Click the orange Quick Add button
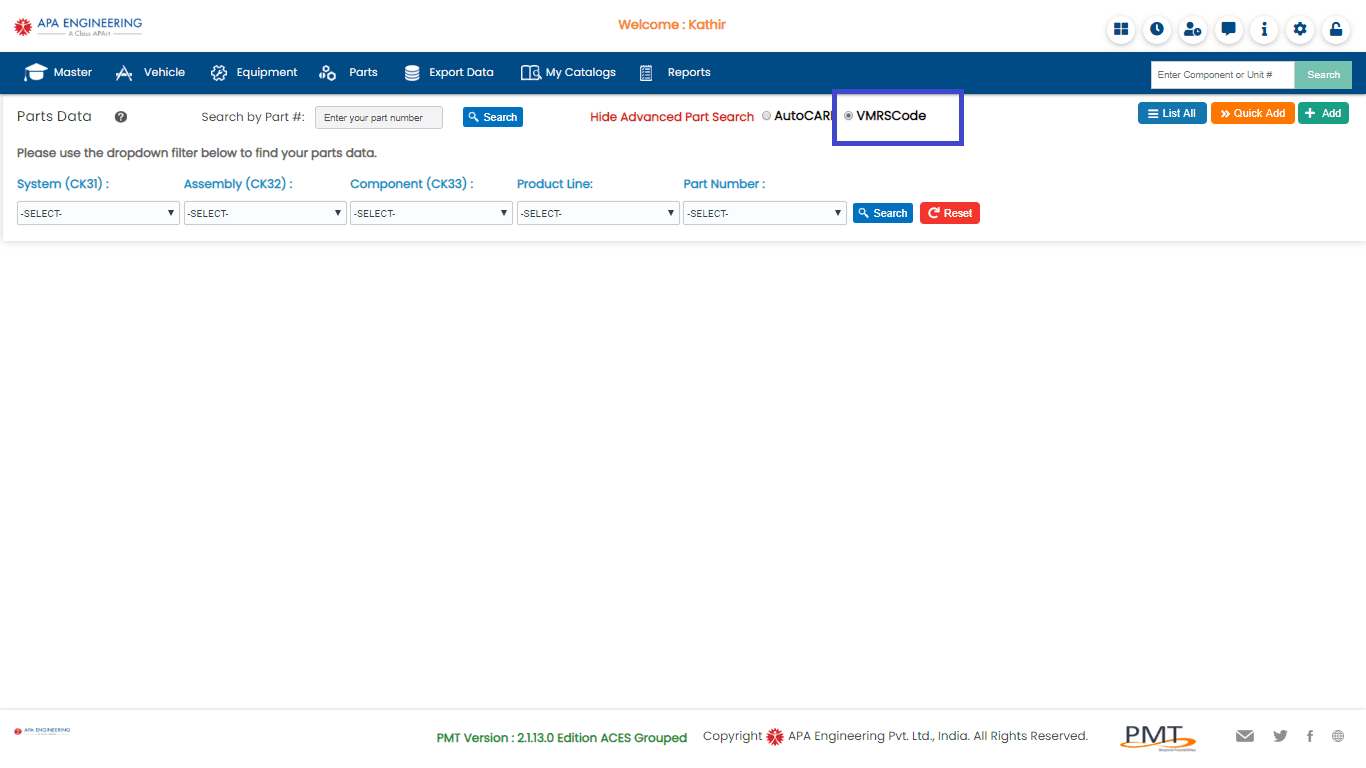The image size is (1366, 768). coord(1252,113)
